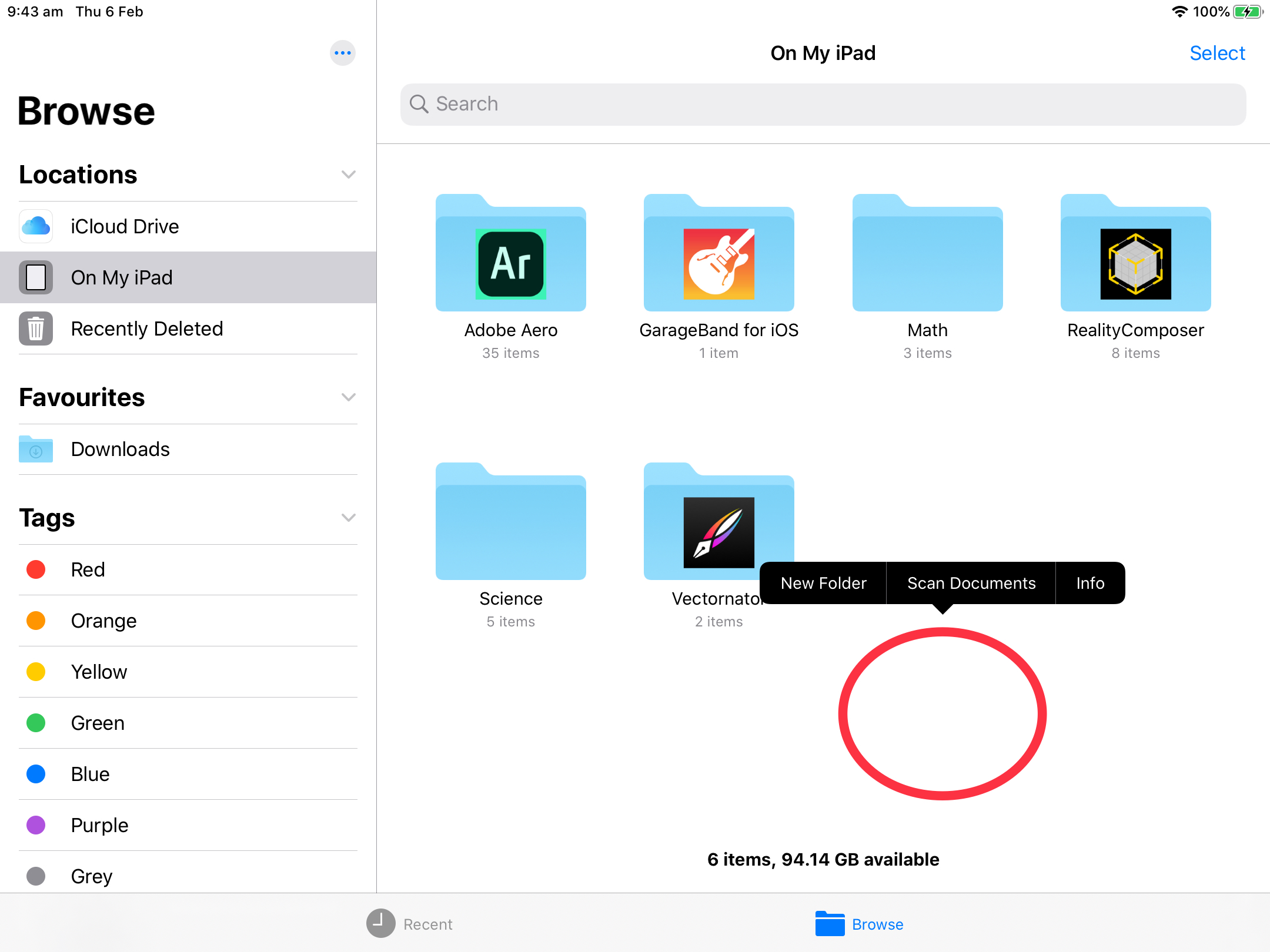Tap the Purple tag label

[x=99, y=825]
